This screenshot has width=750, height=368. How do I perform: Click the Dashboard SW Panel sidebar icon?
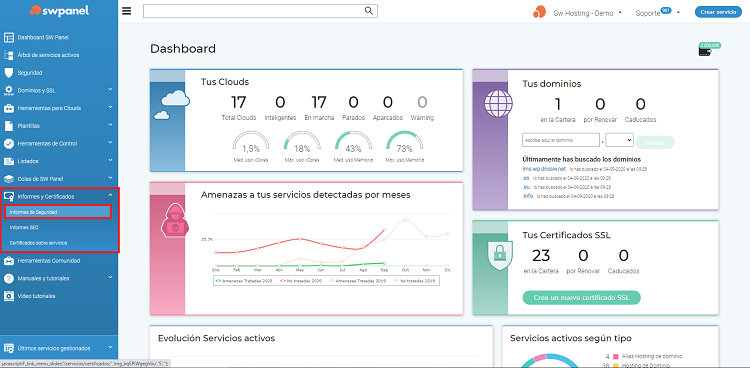[8, 37]
